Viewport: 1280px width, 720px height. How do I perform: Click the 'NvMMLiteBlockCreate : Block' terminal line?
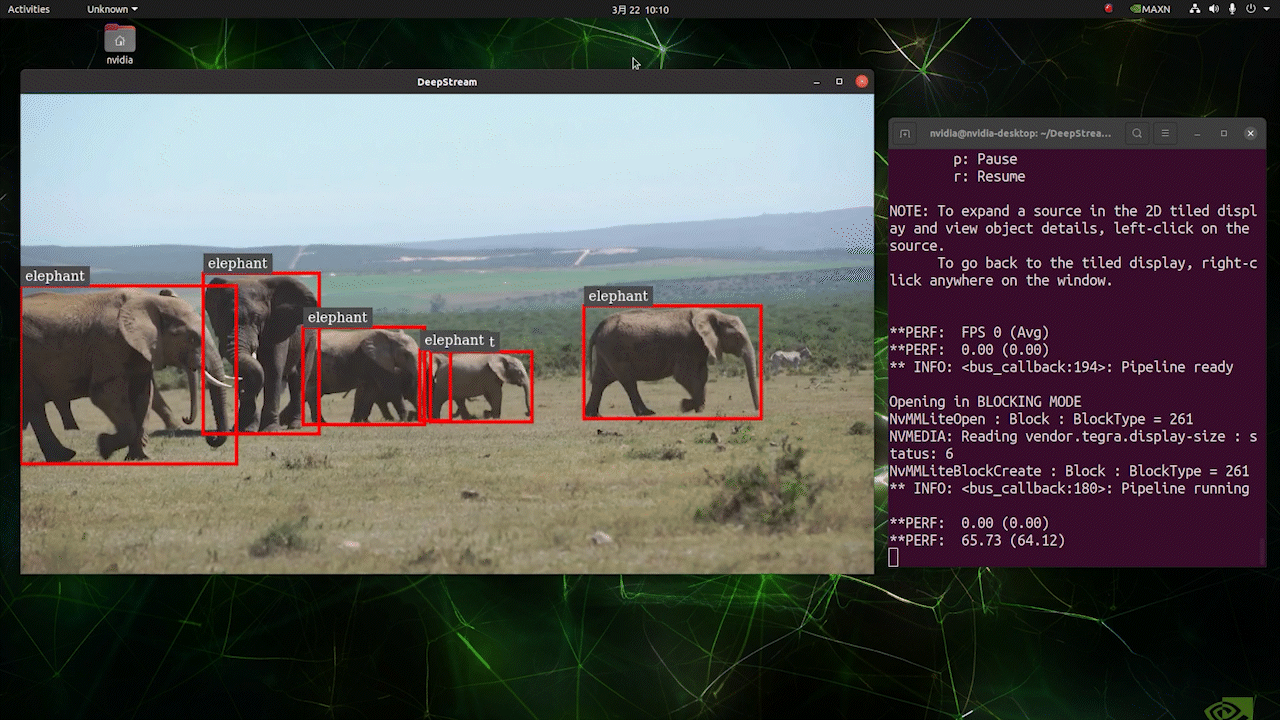(1069, 471)
